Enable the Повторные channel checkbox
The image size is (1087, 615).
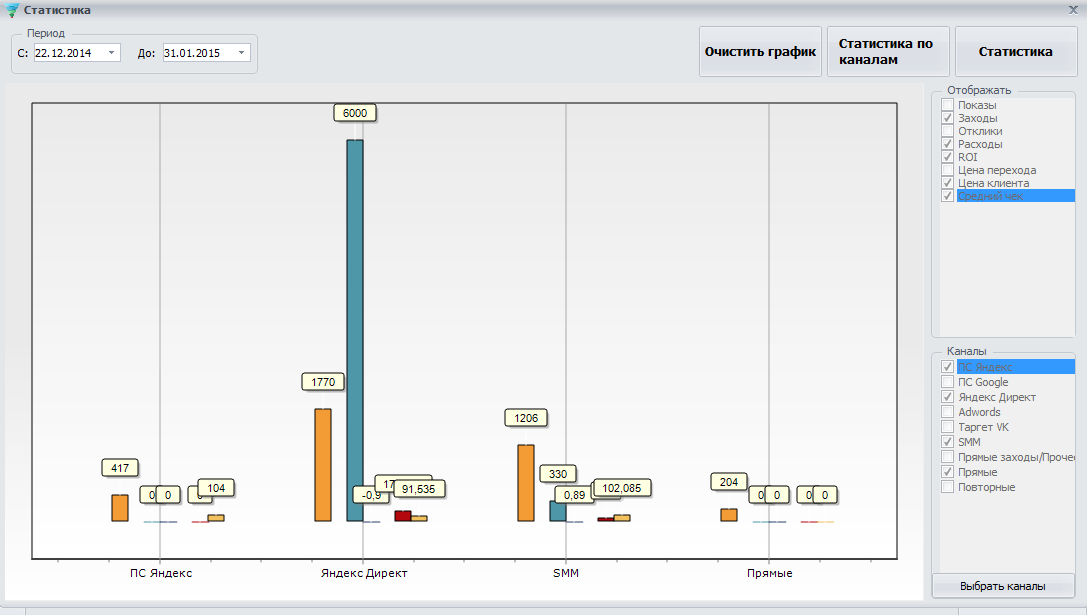coord(948,487)
